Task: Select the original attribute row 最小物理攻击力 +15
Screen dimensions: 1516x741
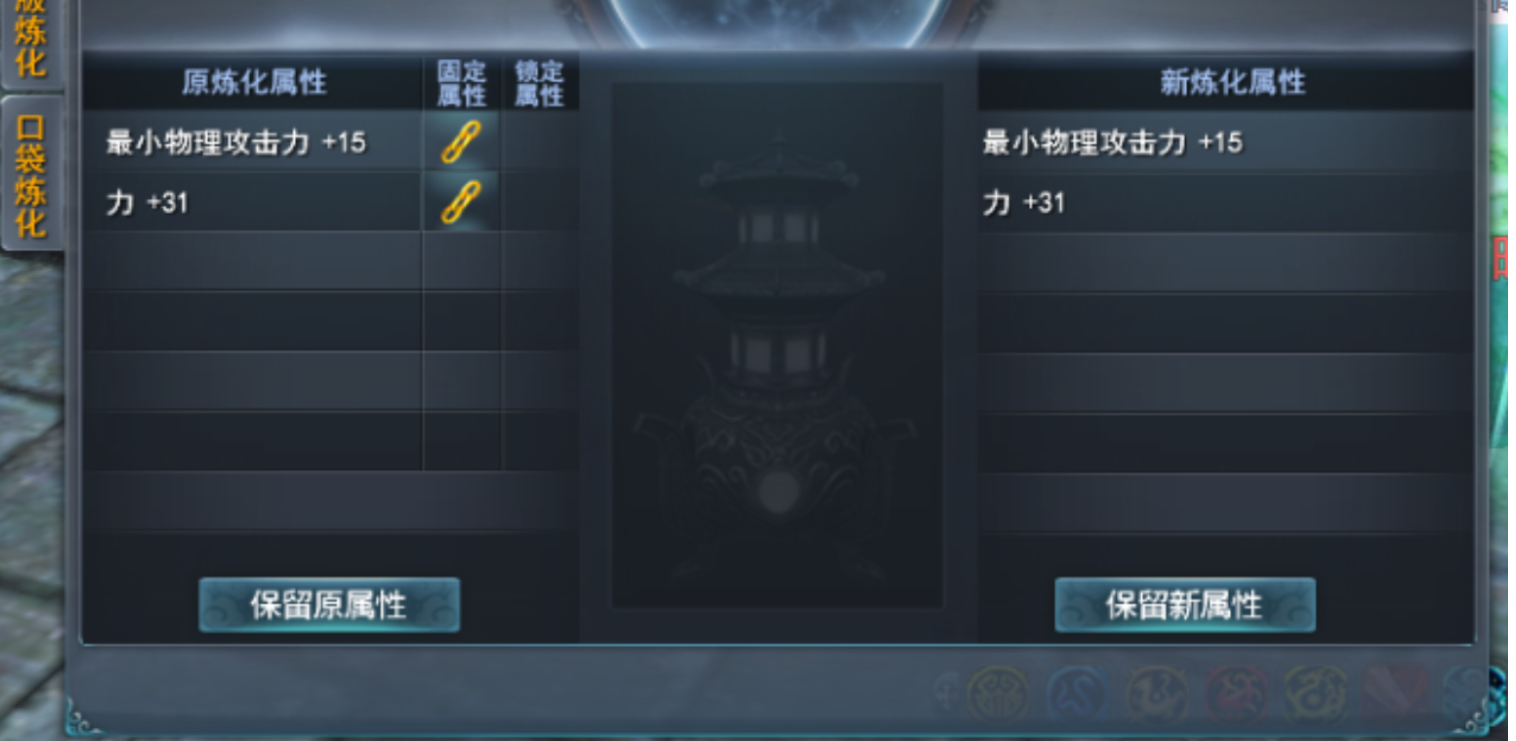Action: [x=252, y=142]
